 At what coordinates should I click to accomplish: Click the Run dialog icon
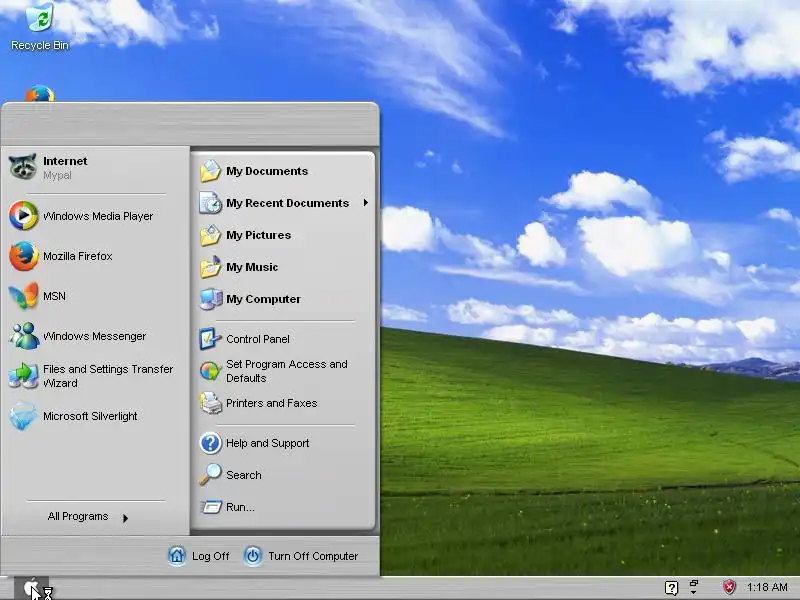[211, 507]
